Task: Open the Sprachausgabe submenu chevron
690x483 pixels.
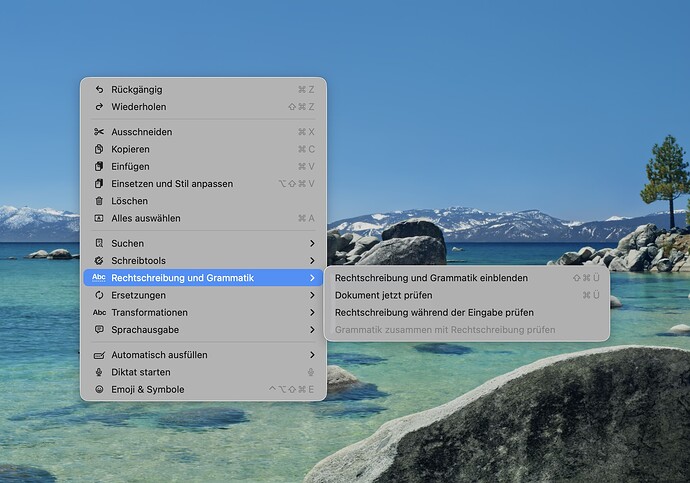Action: [312, 329]
